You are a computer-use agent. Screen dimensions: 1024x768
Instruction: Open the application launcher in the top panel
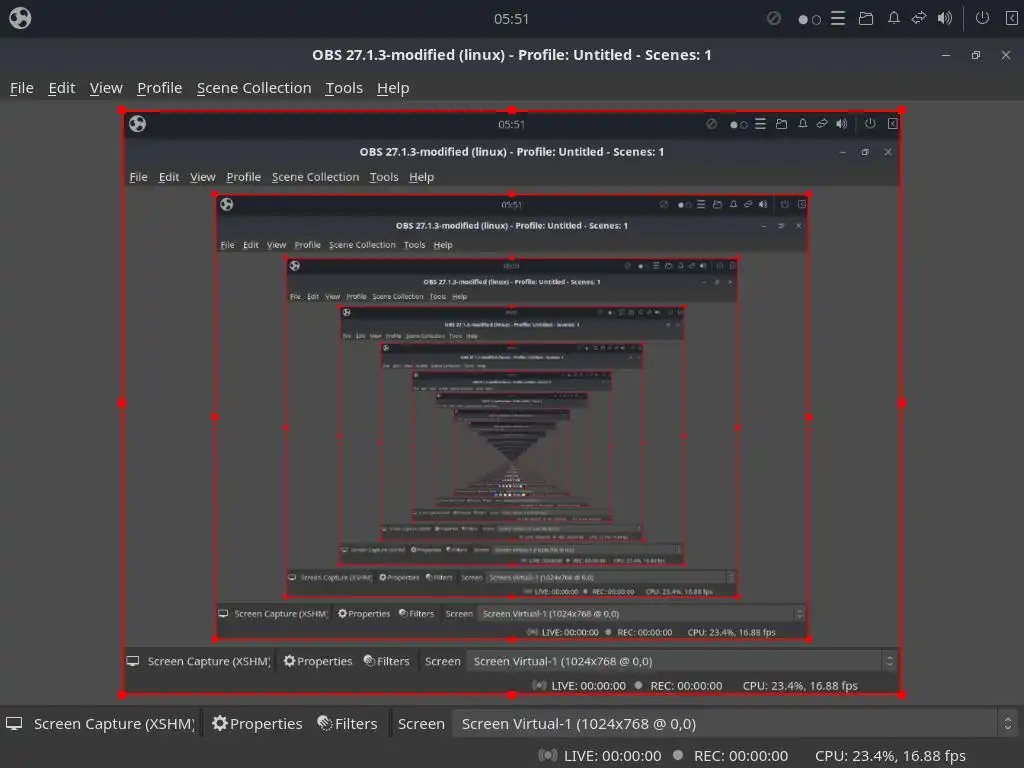click(20, 18)
